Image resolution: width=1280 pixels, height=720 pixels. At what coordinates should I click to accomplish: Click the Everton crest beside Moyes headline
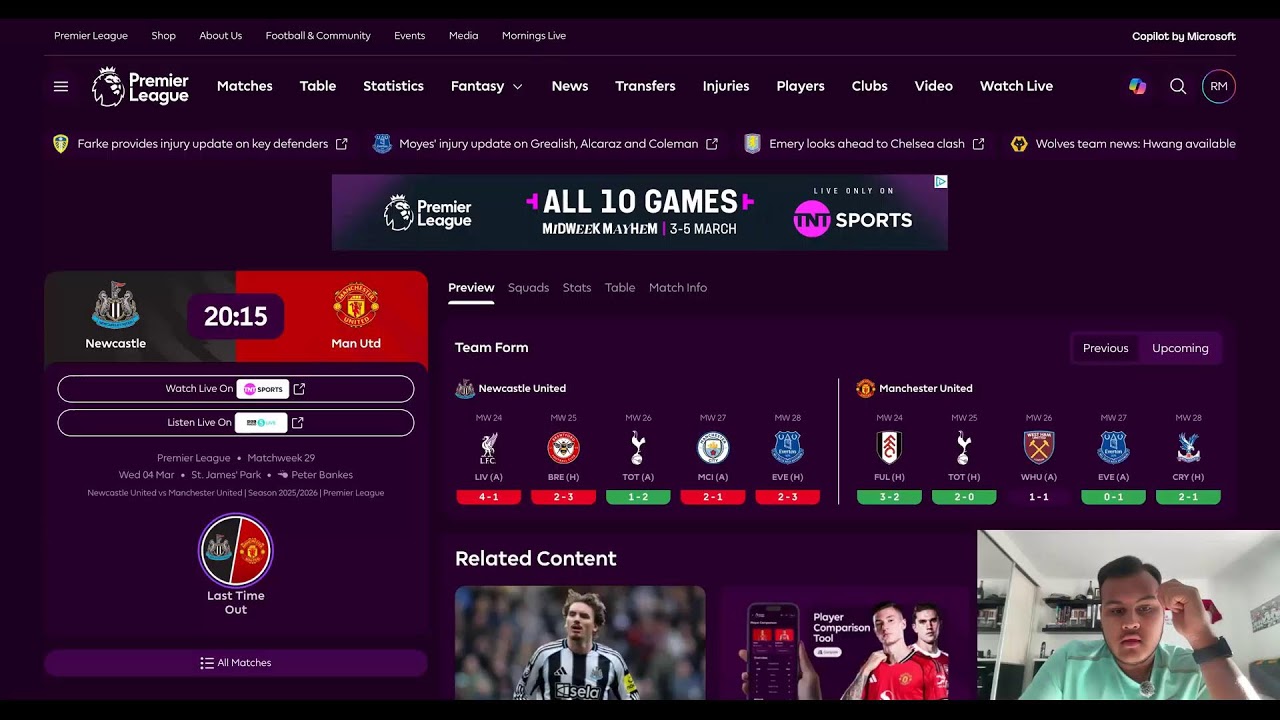coord(382,144)
